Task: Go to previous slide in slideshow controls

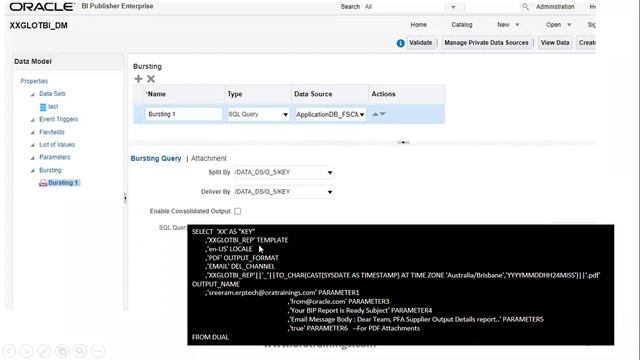Action: 9,351
